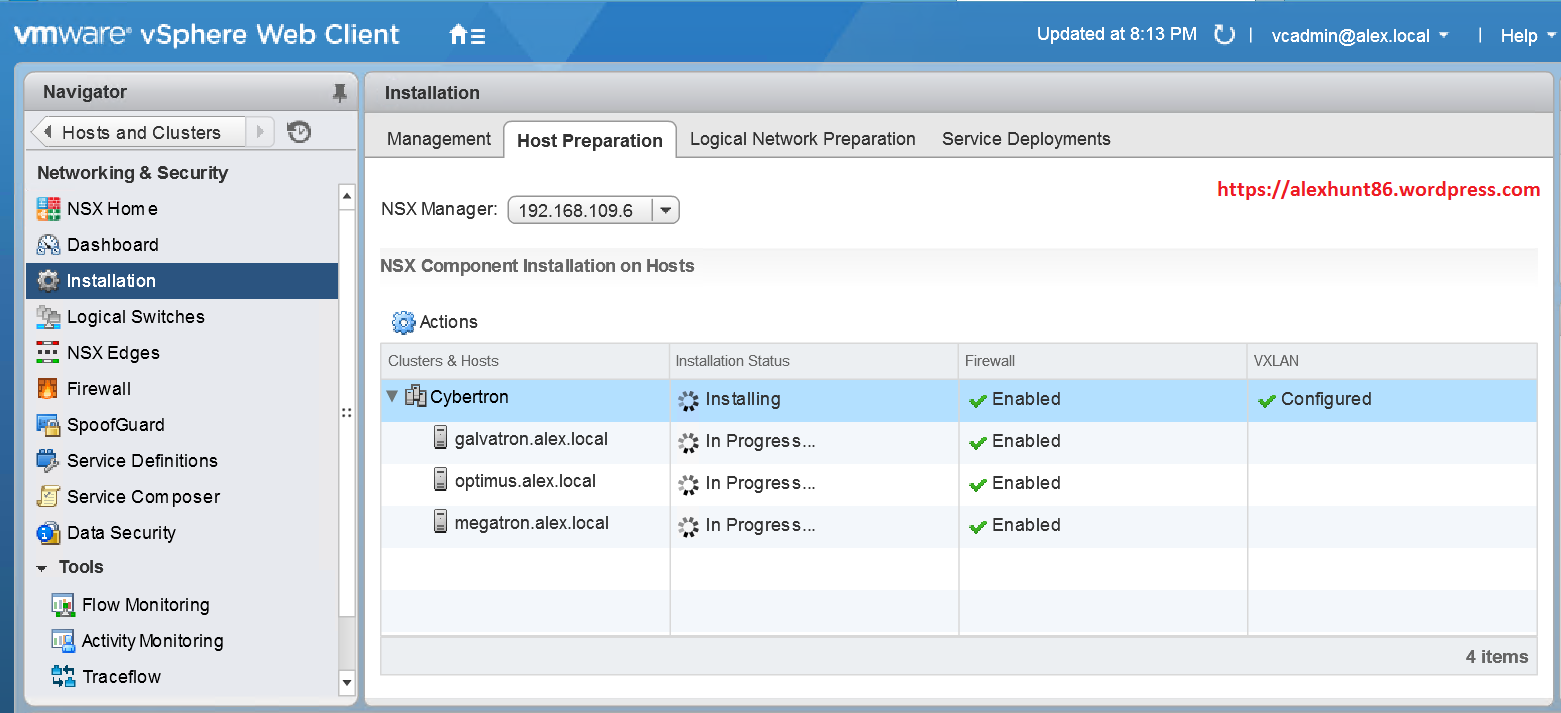Image resolution: width=1561 pixels, height=713 pixels.
Task: Open the Service Deployments tab
Action: click(1025, 139)
